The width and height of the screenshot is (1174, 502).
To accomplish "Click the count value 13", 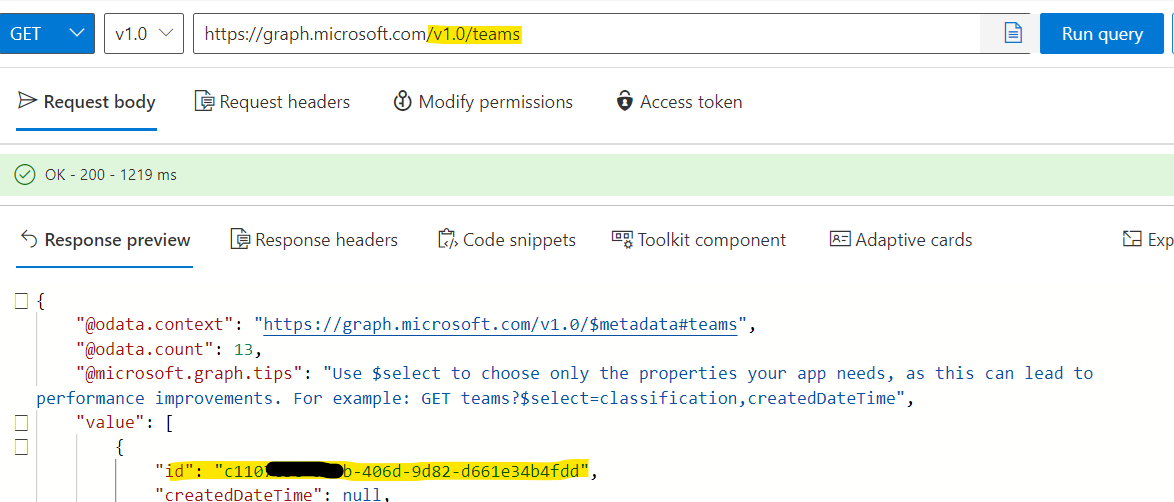I will 243,349.
